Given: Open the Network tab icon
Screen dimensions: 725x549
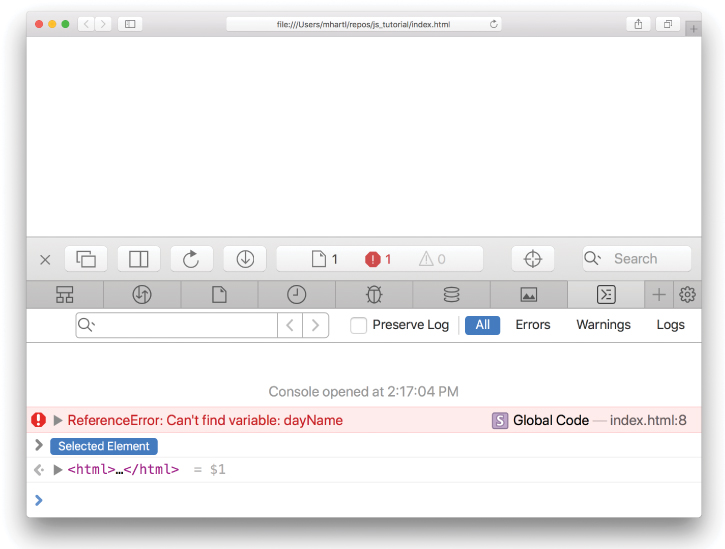Looking at the screenshot, I should tap(142, 294).
